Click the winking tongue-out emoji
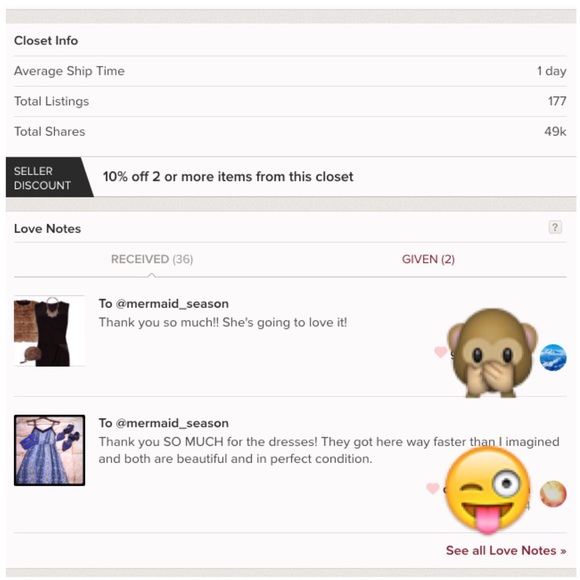 (x=488, y=490)
